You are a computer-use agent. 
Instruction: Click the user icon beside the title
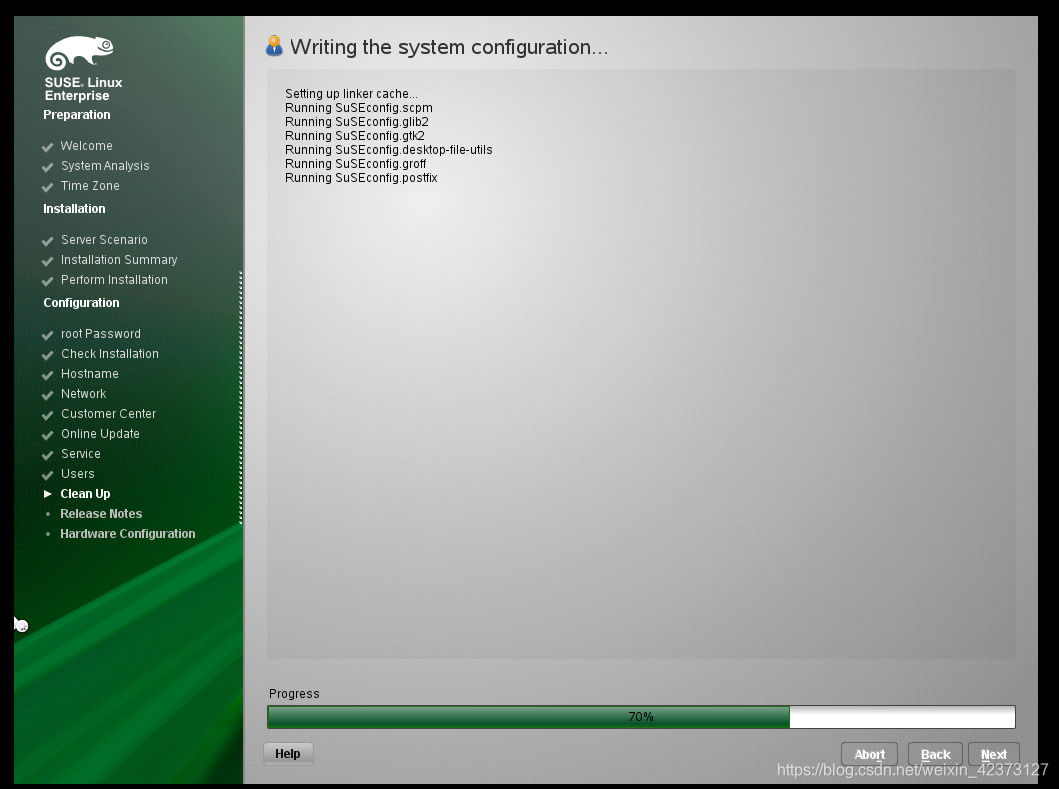coord(274,45)
